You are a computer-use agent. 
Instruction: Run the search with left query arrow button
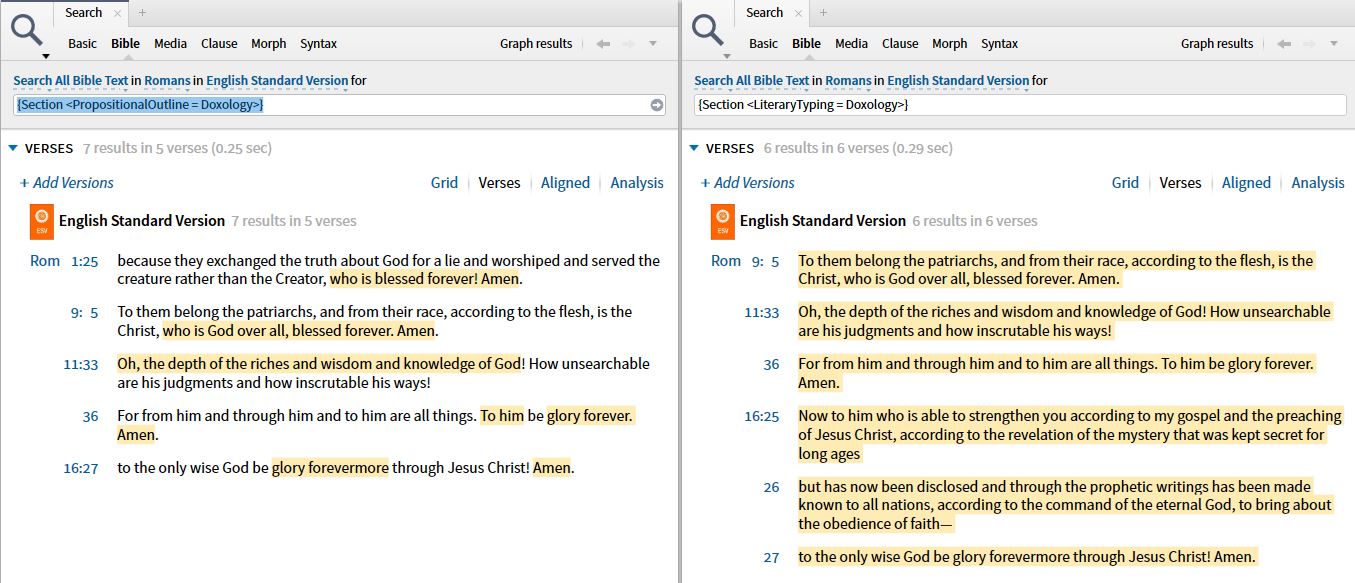click(x=656, y=105)
